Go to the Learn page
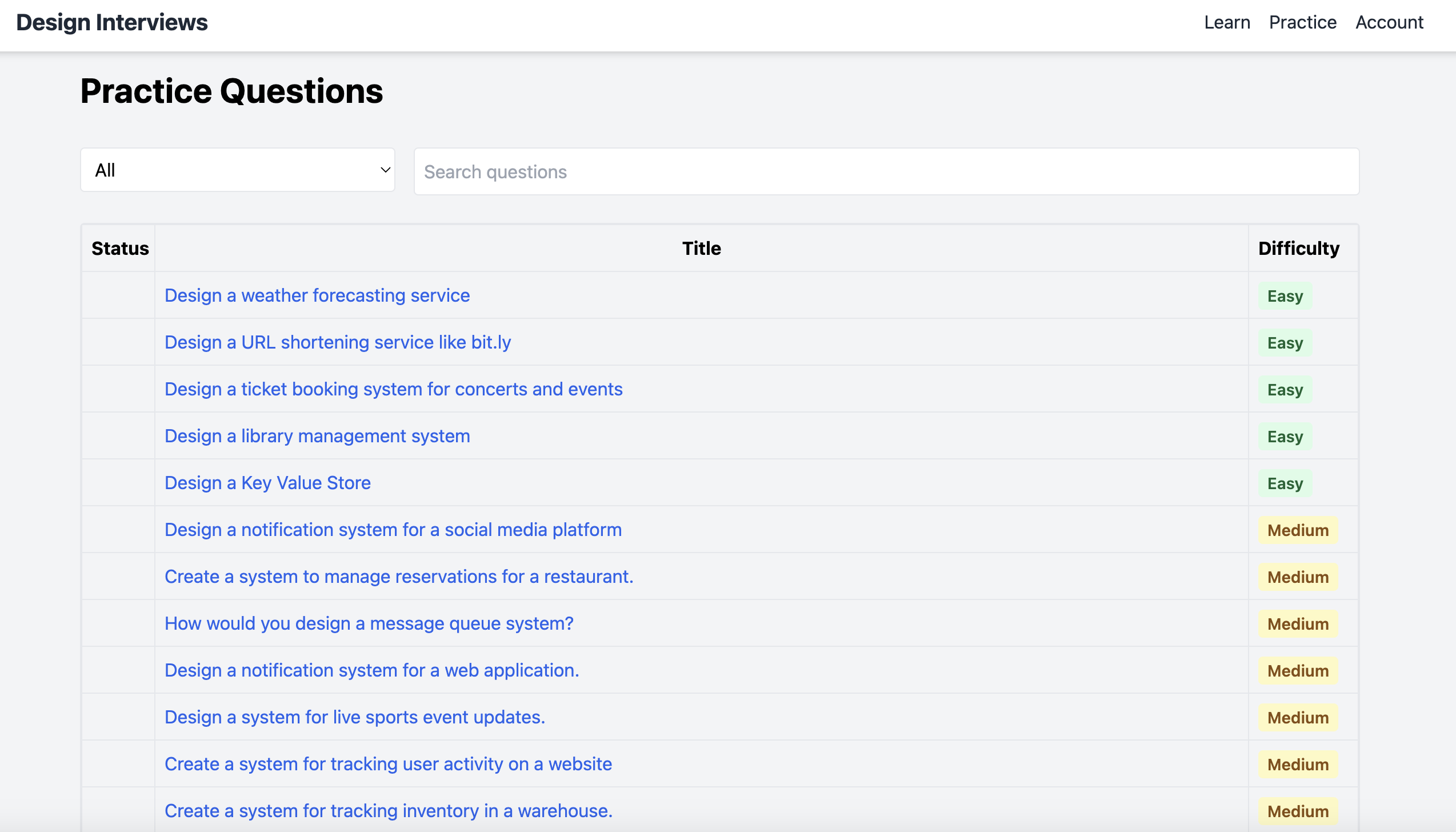1456x832 pixels. tap(1227, 22)
